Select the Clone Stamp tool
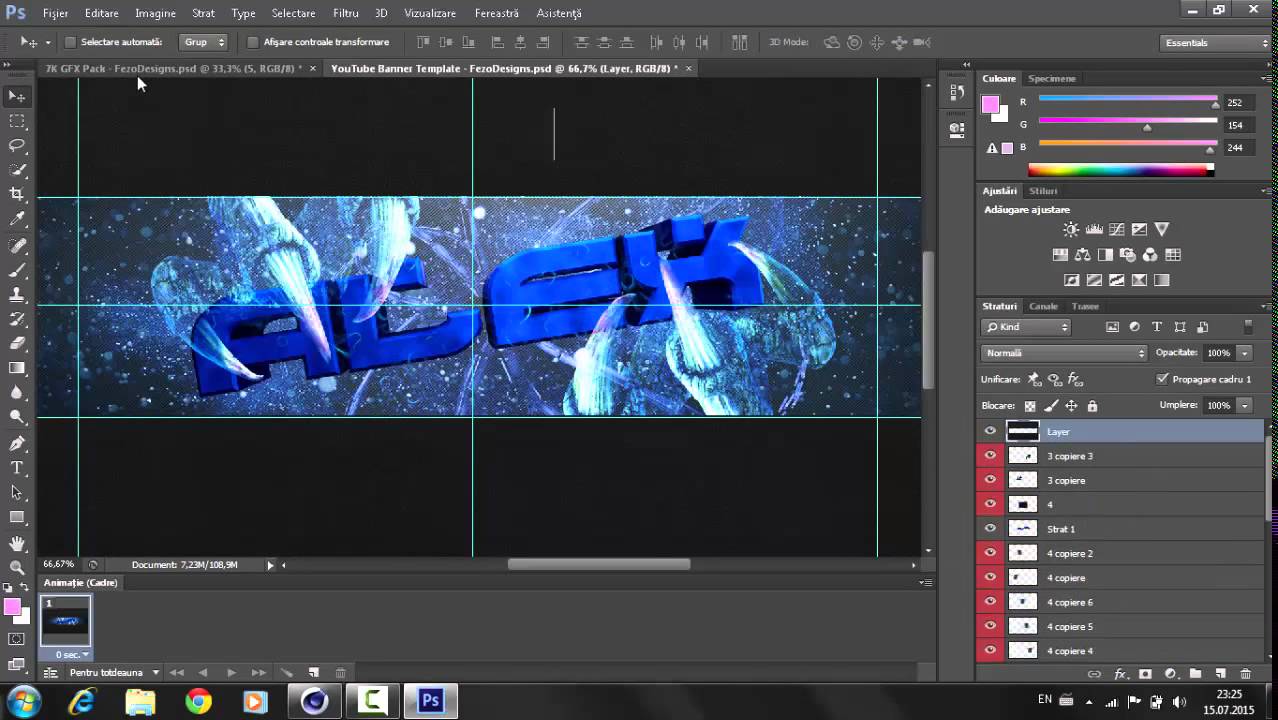The height and width of the screenshot is (720, 1278). (x=17, y=295)
